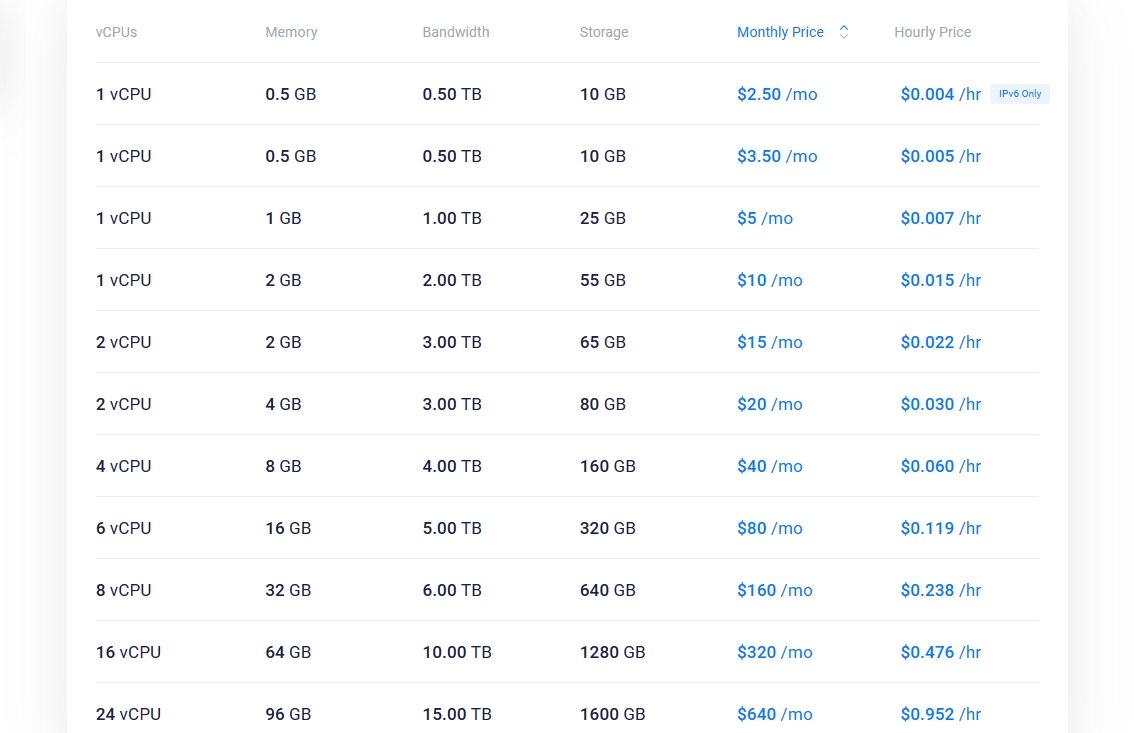This screenshot has width=1134, height=733.
Task: Select the Memory column header
Action: 291,32
